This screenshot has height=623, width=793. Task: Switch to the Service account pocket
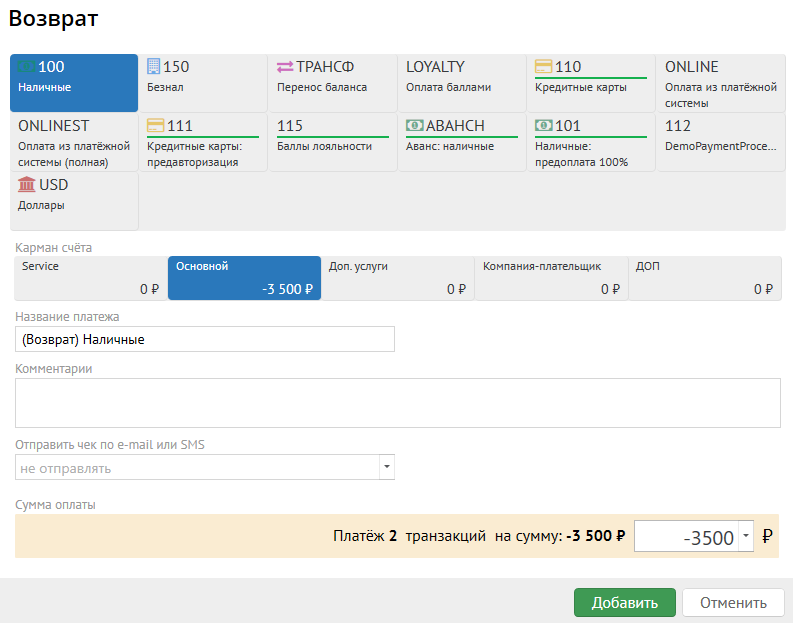pyautogui.click(x=90, y=278)
